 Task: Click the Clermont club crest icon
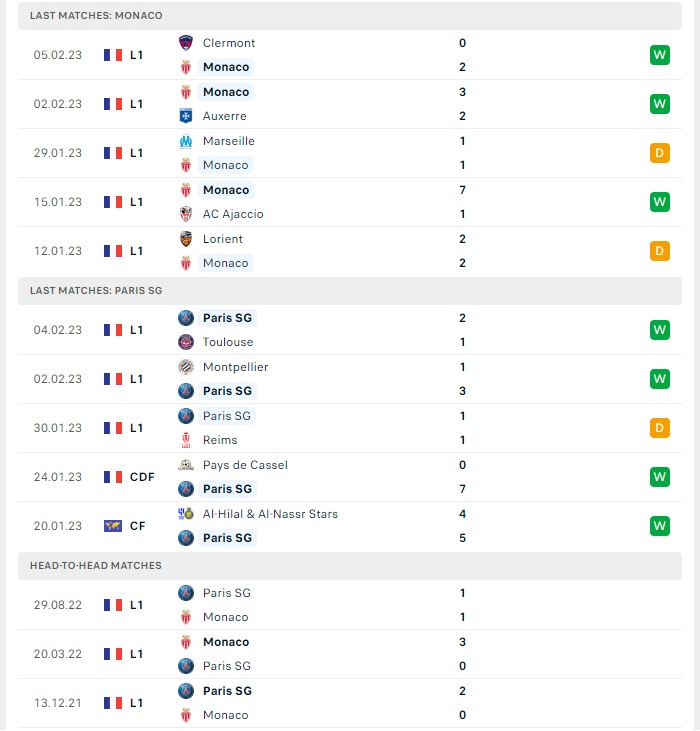185,43
